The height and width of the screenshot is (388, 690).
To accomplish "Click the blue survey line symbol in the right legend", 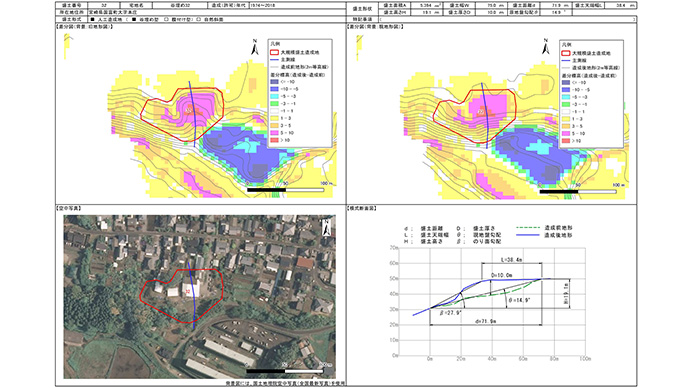I will 566,61.
